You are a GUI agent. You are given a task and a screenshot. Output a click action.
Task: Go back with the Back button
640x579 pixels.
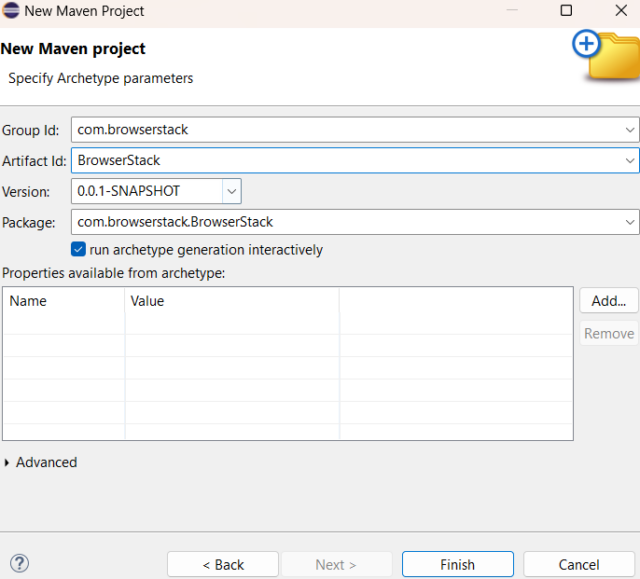click(223, 564)
